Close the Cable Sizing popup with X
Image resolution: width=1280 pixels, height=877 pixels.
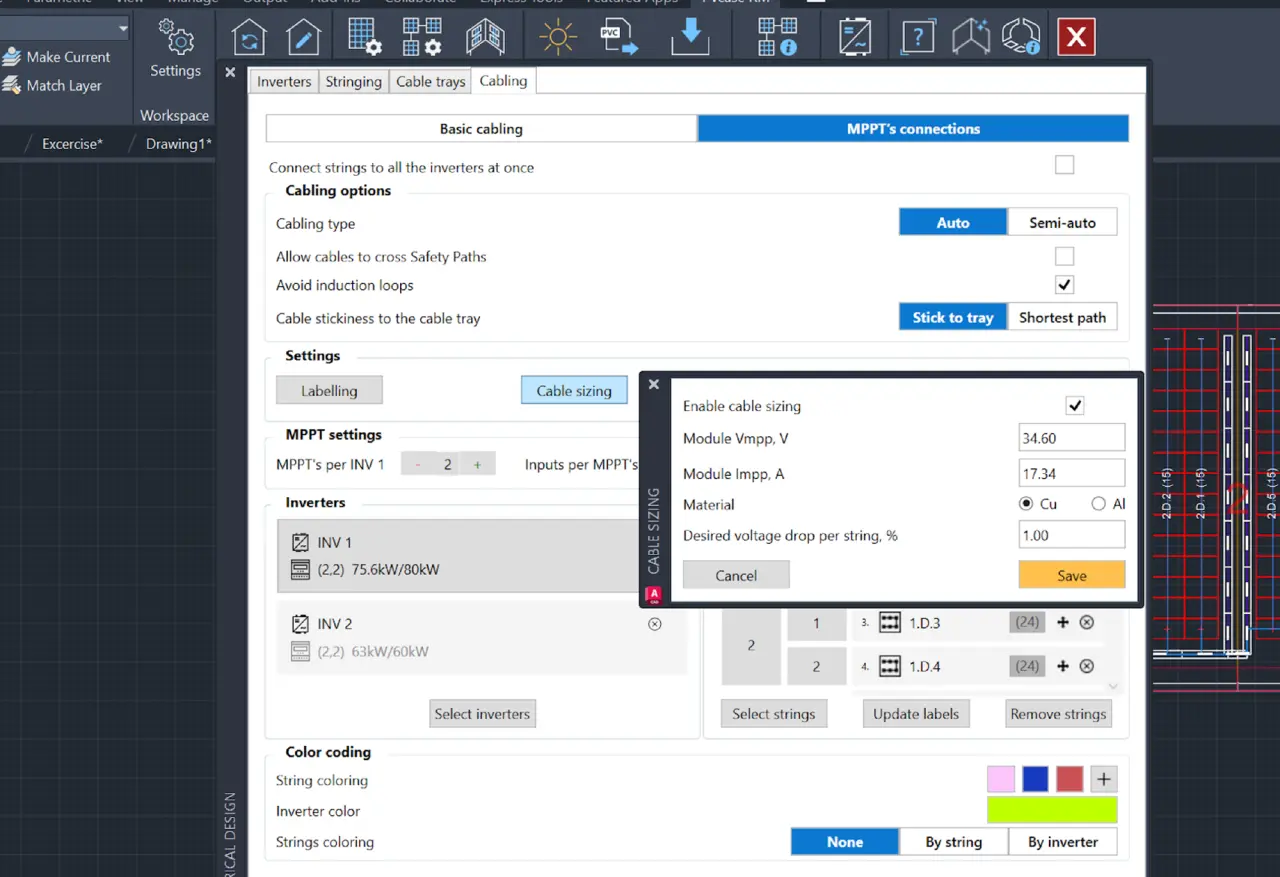pyautogui.click(x=654, y=384)
